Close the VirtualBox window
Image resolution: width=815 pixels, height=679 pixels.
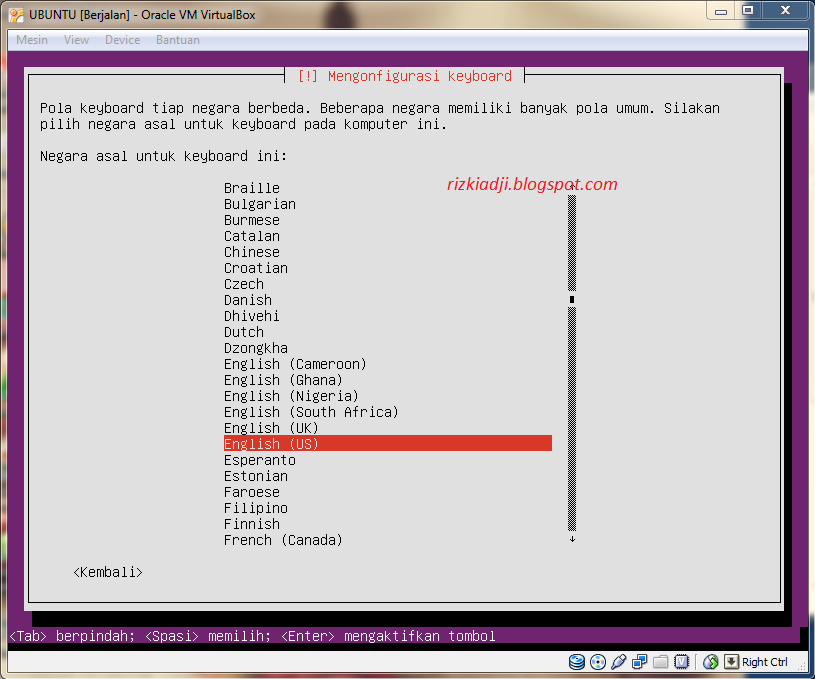785,11
